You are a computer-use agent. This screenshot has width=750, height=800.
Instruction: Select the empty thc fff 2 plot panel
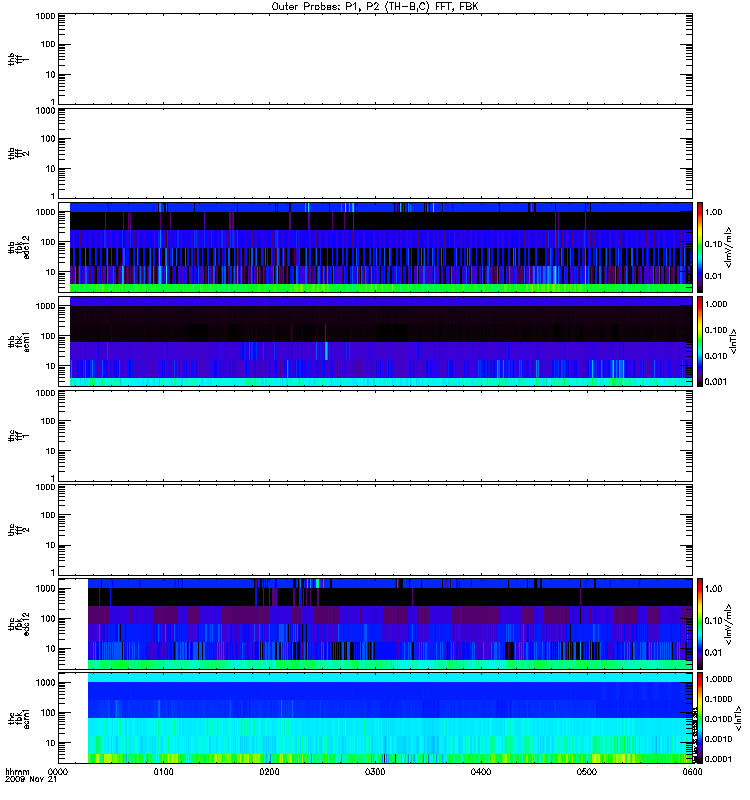pos(376,530)
